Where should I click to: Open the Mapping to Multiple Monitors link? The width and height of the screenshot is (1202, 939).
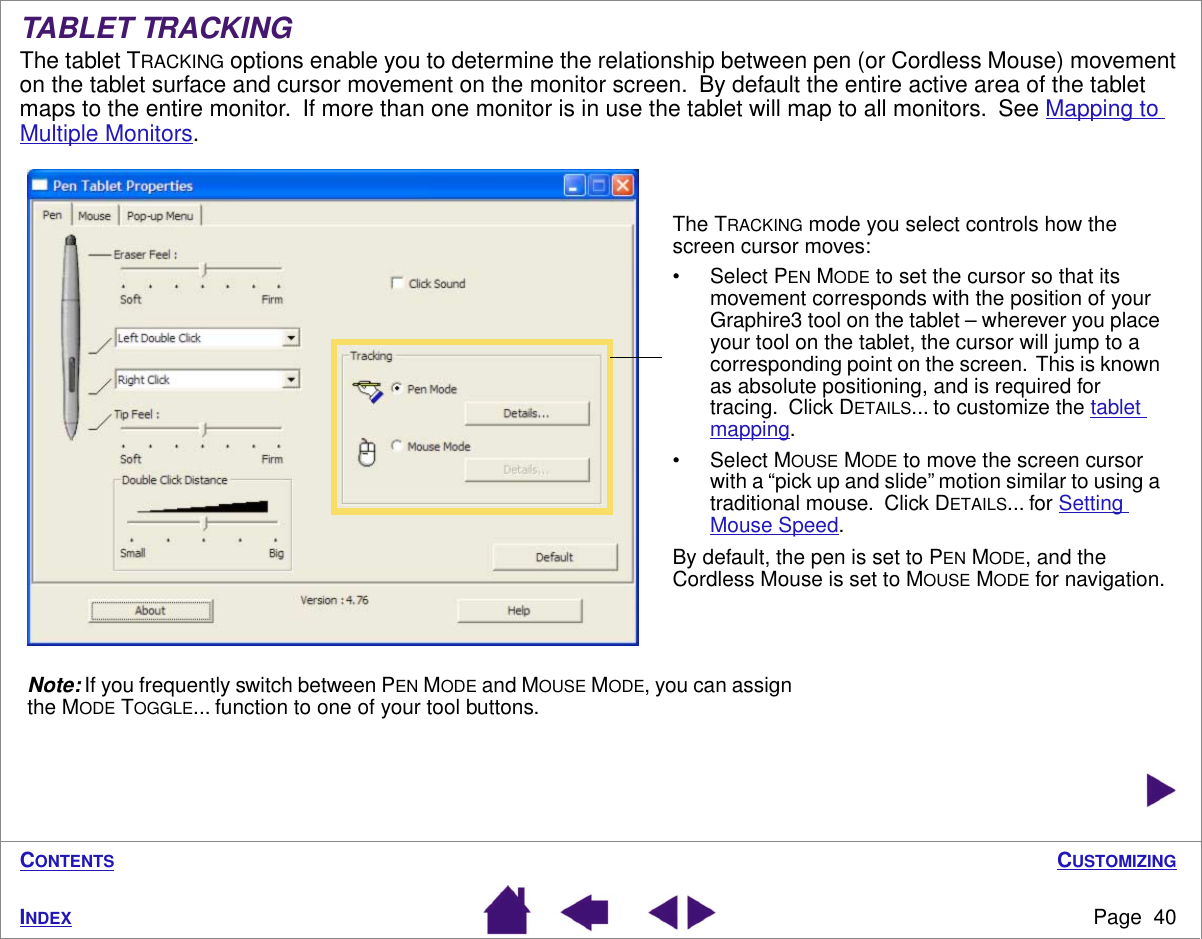(x=592, y=121)
